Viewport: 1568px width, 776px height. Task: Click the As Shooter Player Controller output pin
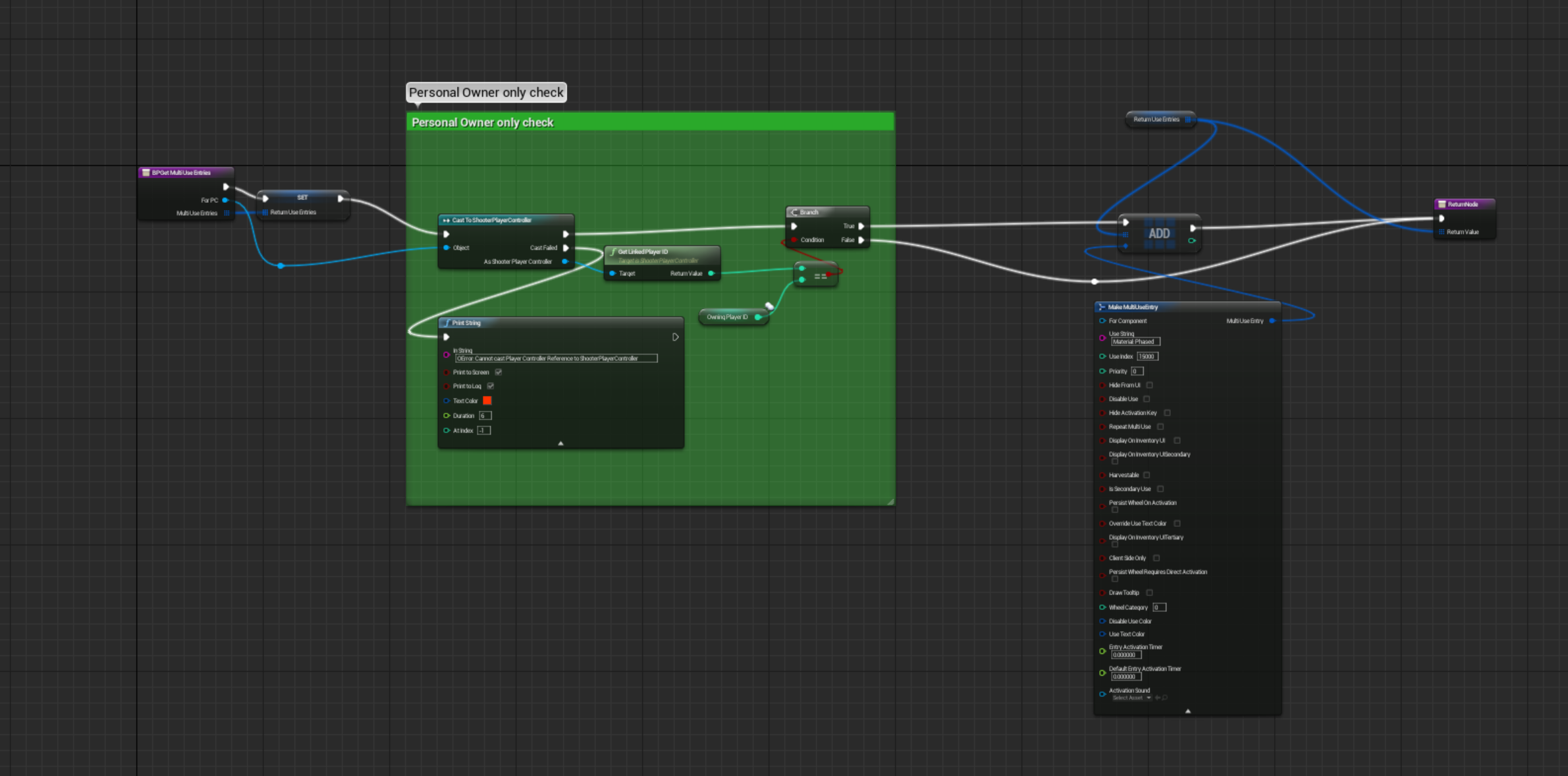[565, 262]
